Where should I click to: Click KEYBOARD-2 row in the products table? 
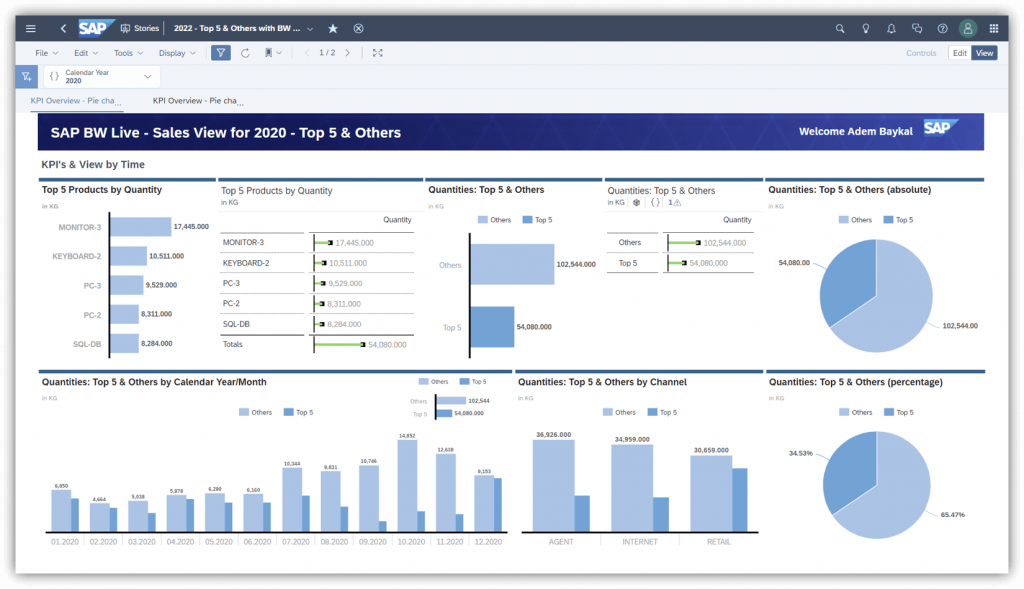(x=317, y=263)
